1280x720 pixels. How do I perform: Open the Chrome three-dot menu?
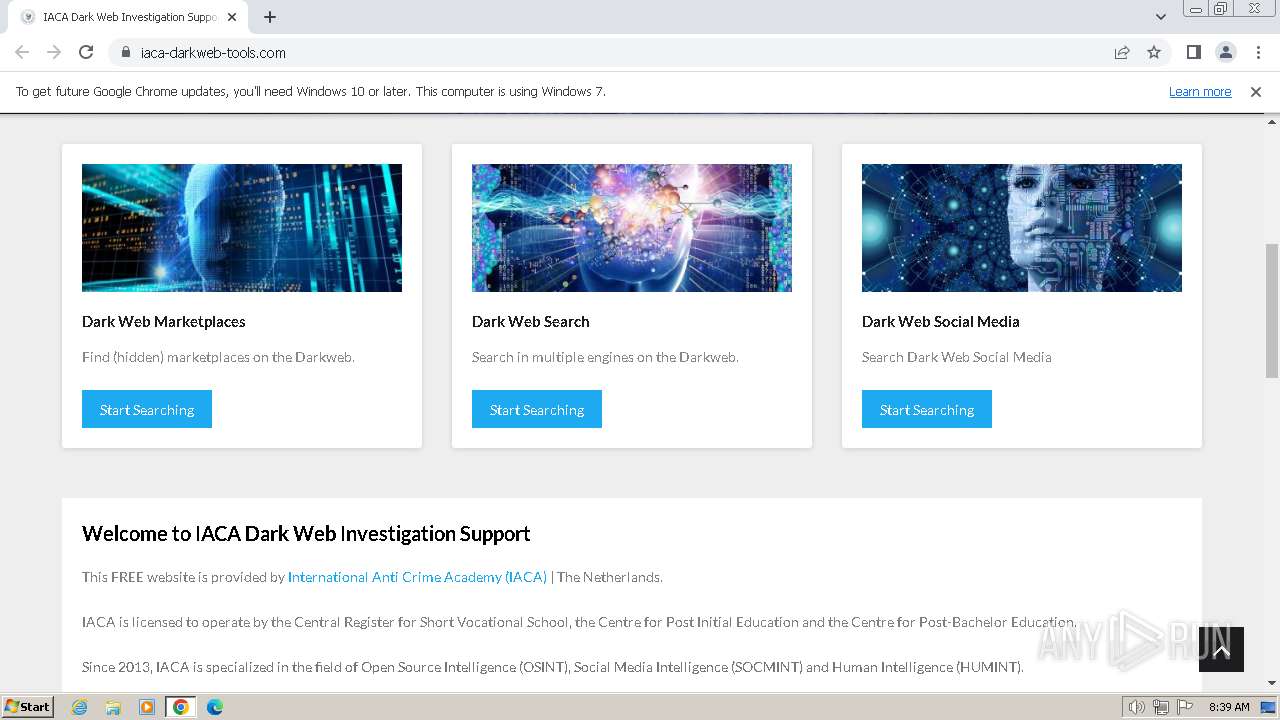1257,52
